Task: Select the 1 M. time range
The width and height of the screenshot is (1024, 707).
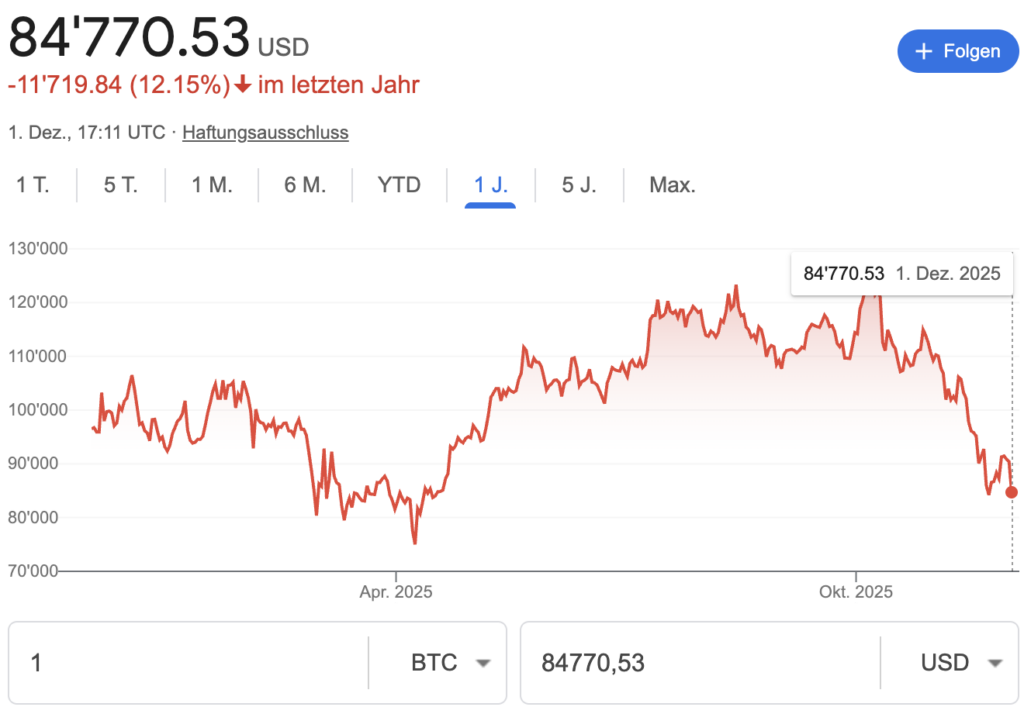Action: [x=211, y=185]
